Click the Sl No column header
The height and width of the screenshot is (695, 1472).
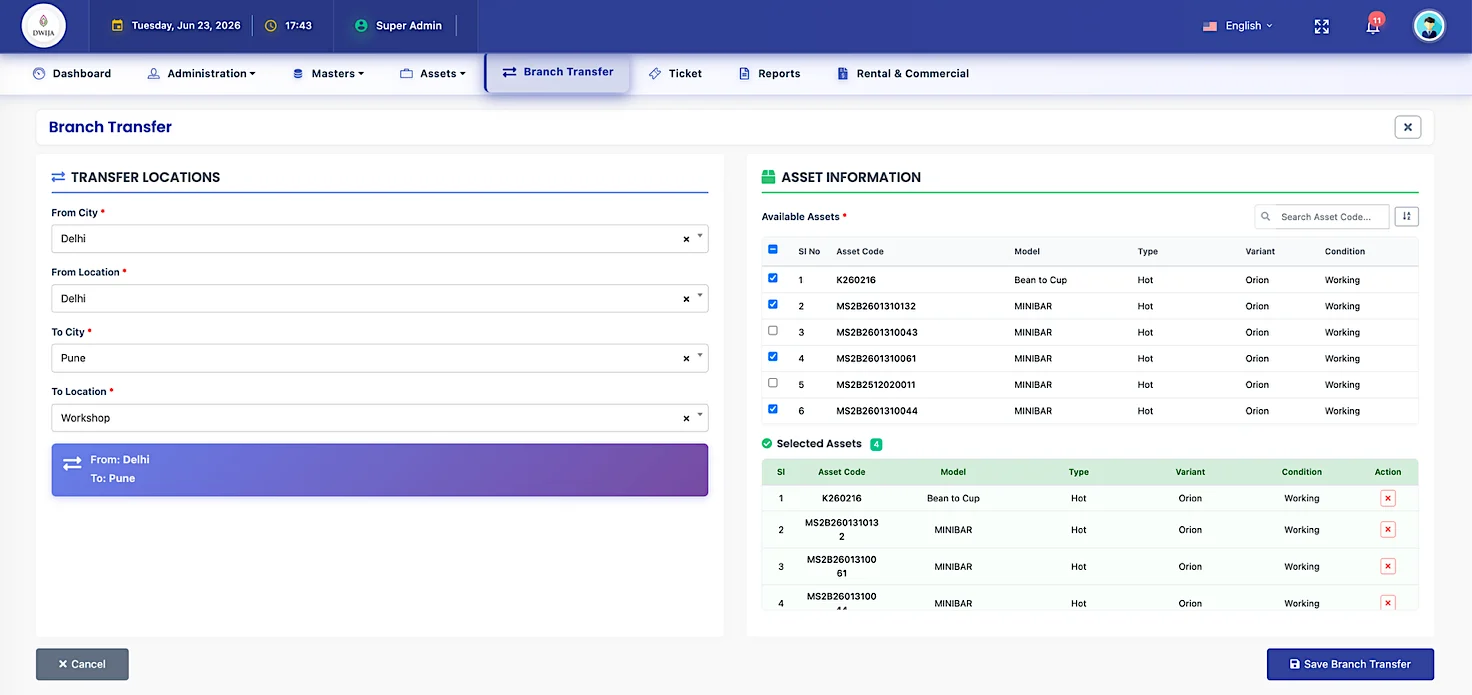click(x=809, y=251)
